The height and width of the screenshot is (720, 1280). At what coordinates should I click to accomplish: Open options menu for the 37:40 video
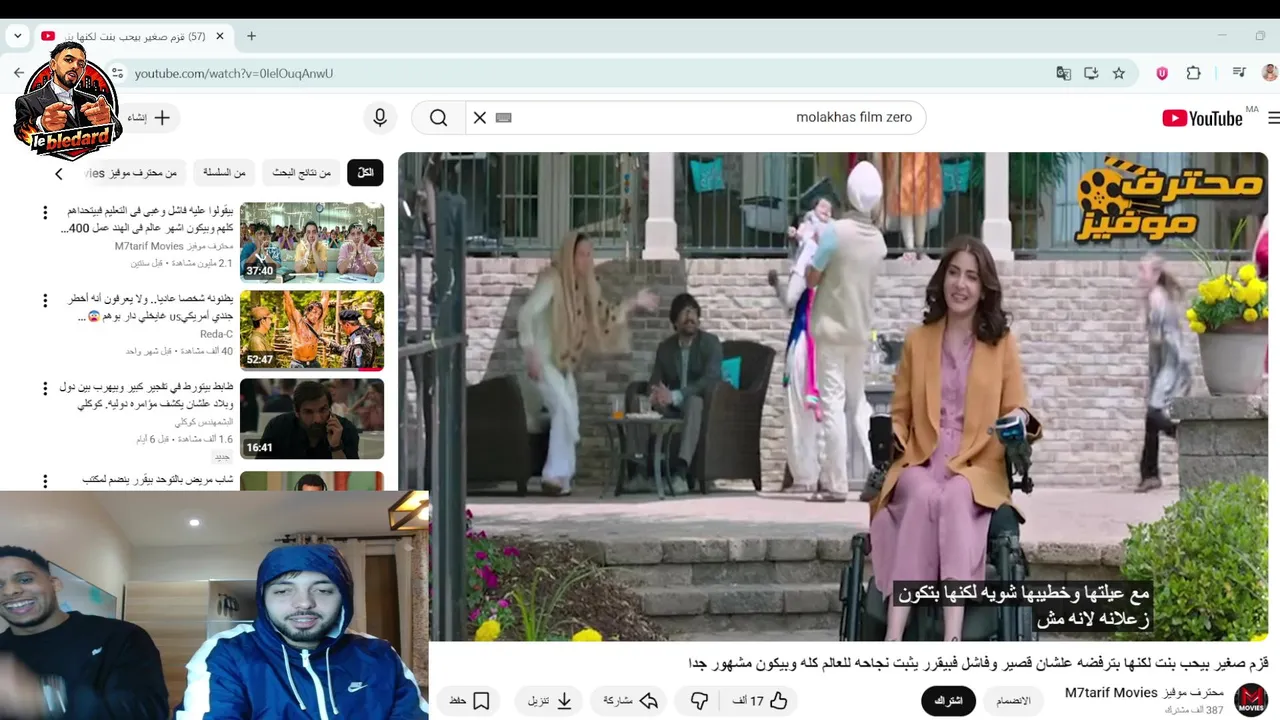tap(45, 213)
